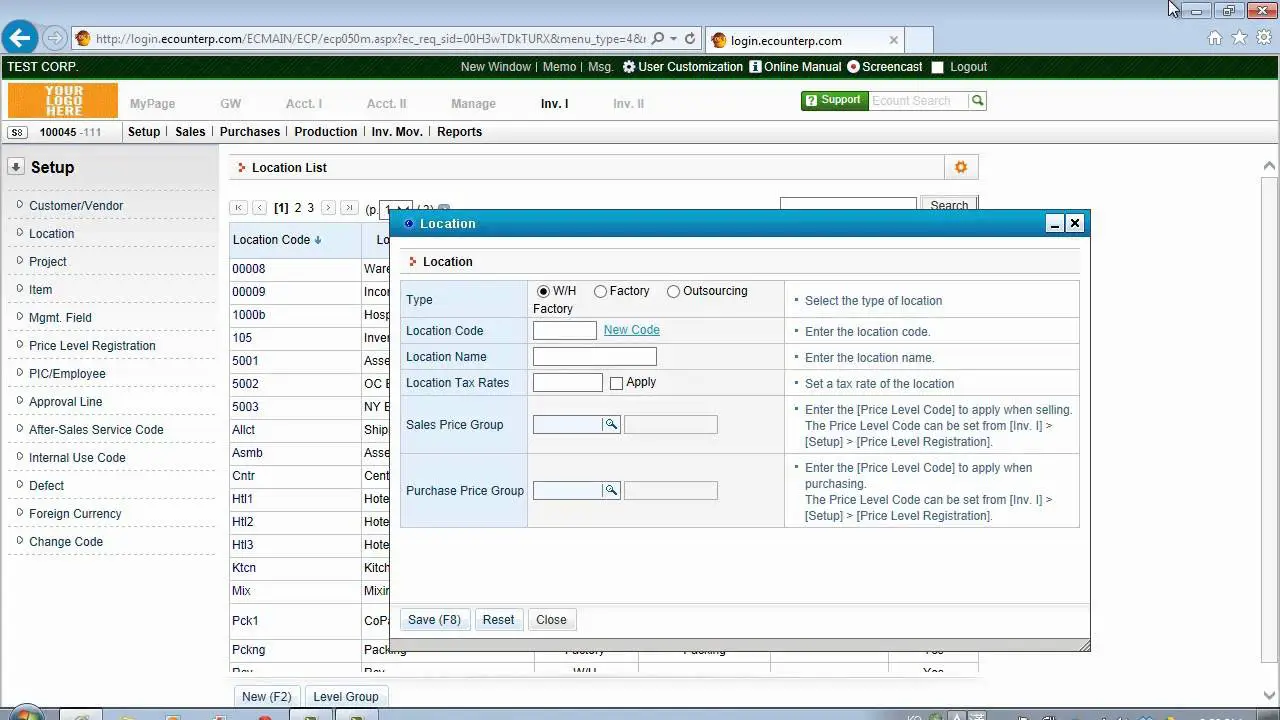Click the address bar search magnifier icon

657,39
